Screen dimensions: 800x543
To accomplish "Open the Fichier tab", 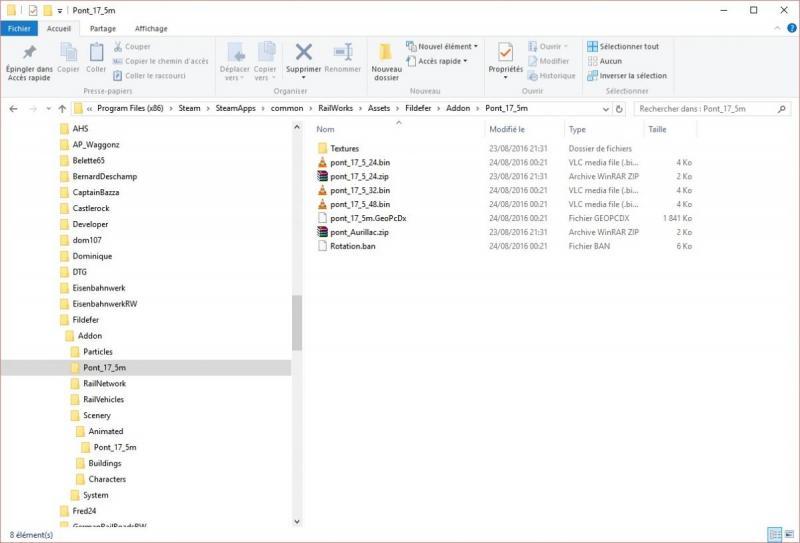I will (x=19, y=29).
